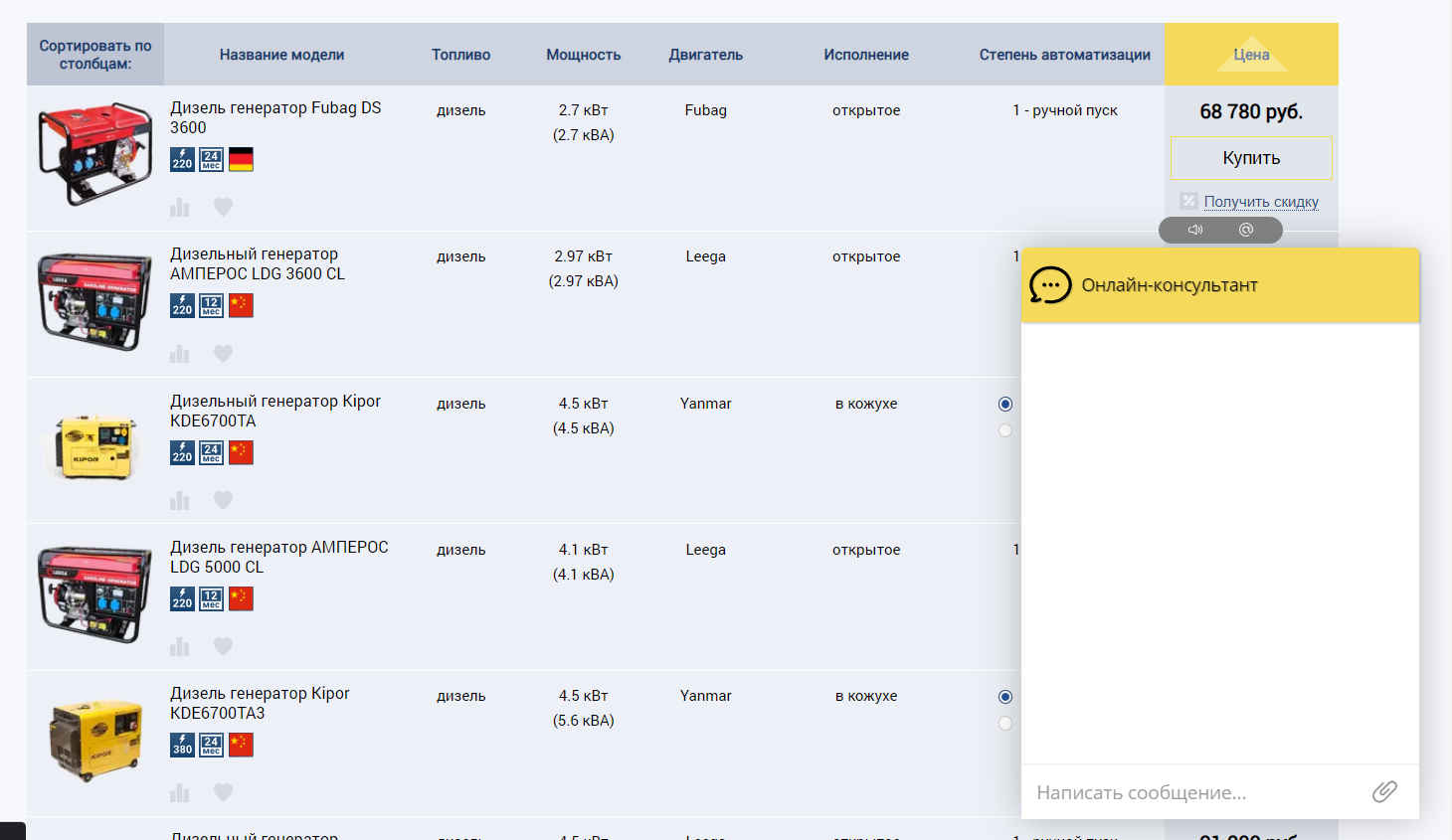This screenshot has width=1452, height=840.
Task: Click Онлайн-консультант chat header
Action: point(1220,285)
